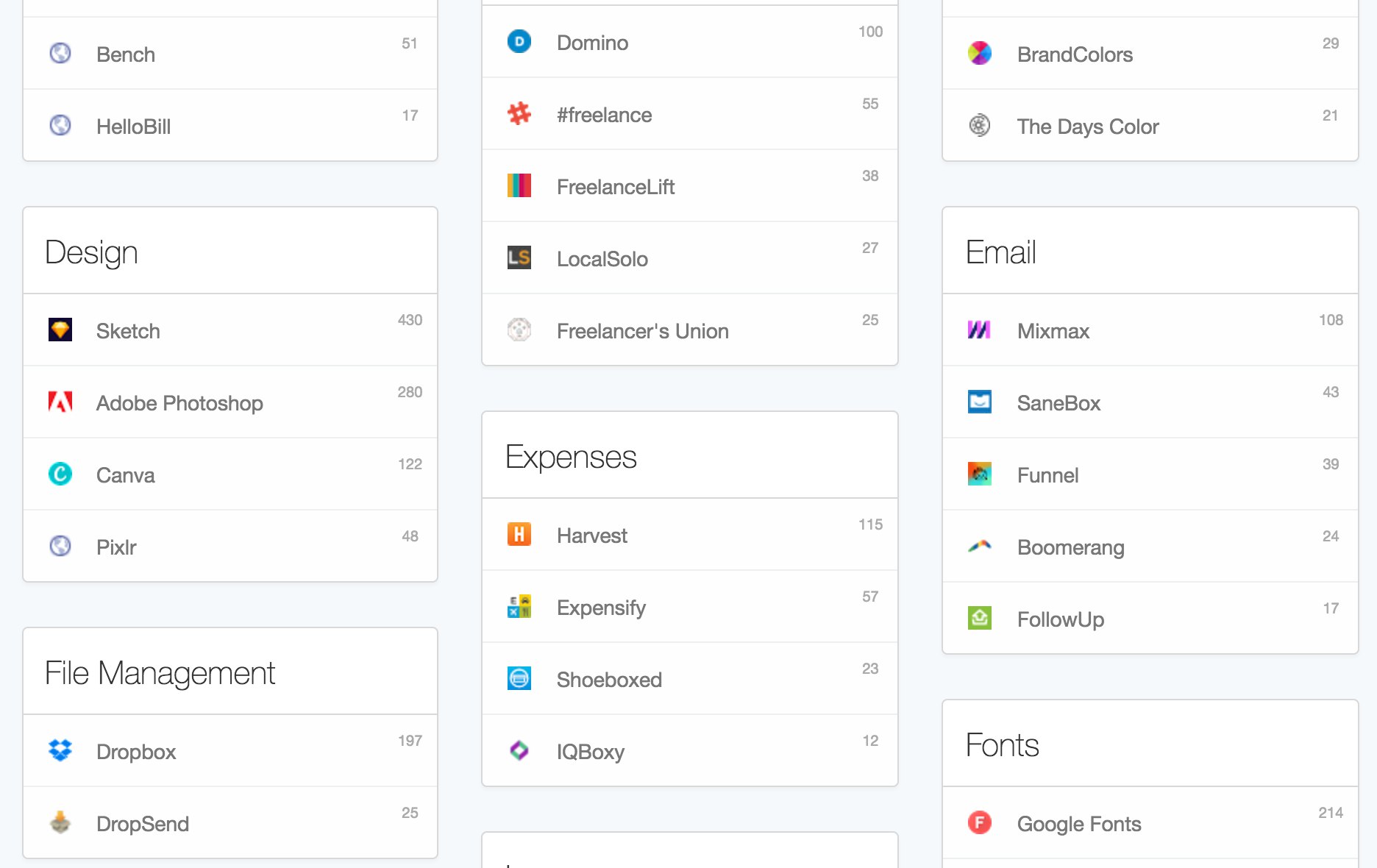Viewport: 1377px width, 868px height.
Task: Open the Expensify link
Action: [x=602, y=608]
